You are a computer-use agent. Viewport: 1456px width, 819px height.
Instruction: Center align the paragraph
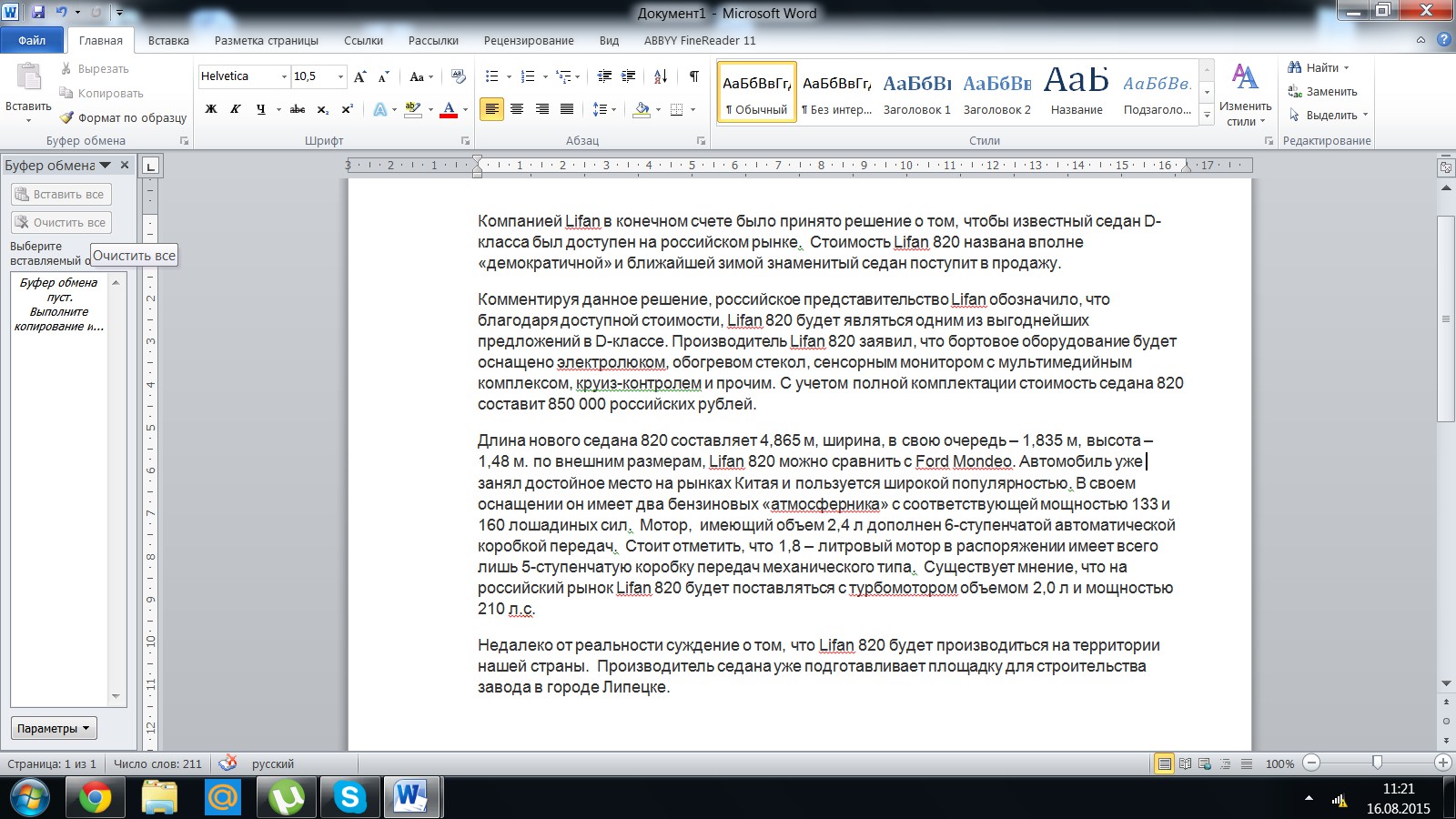tap(517, 109)
